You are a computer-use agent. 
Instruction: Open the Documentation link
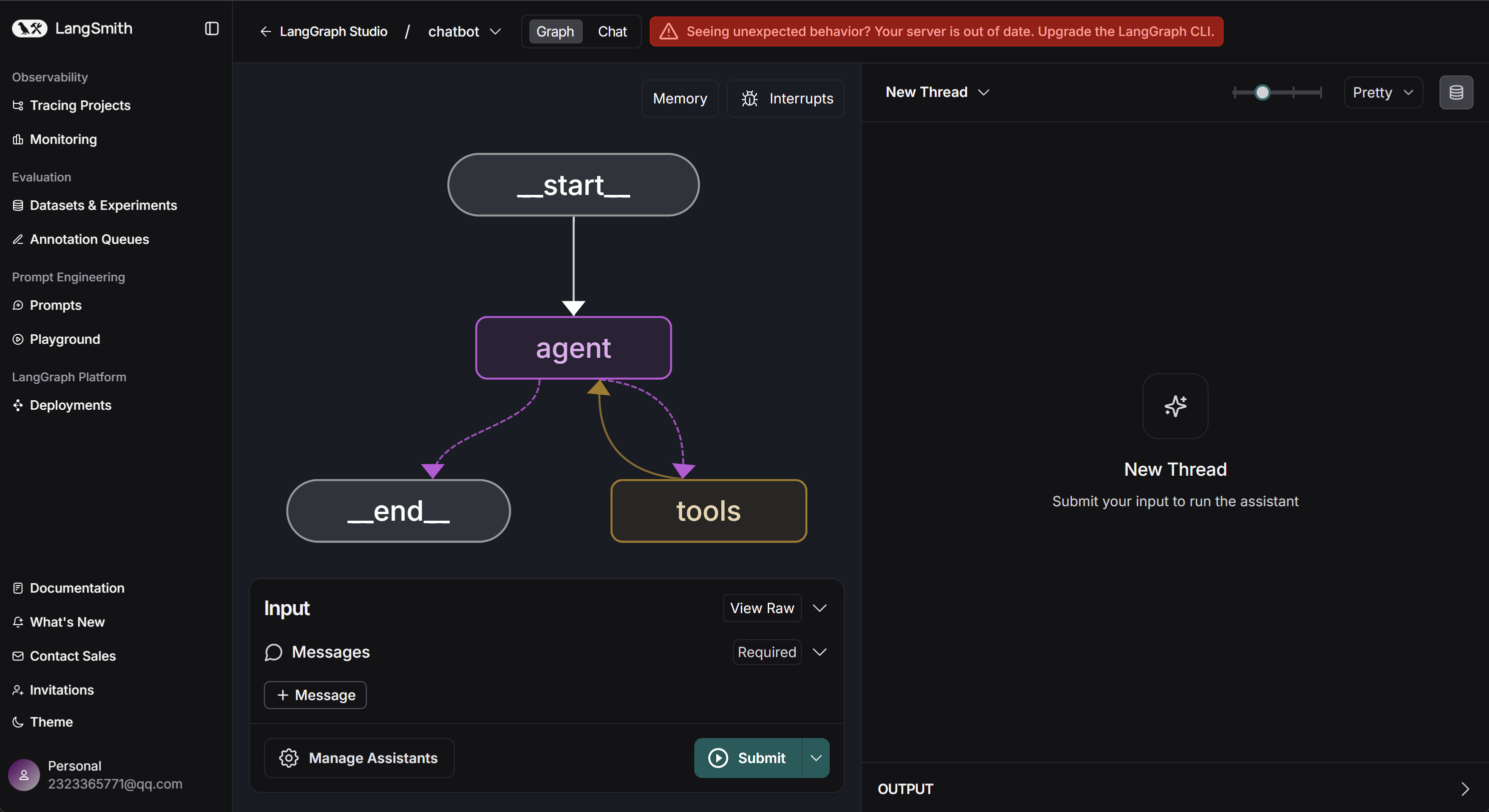coord(77,588)
